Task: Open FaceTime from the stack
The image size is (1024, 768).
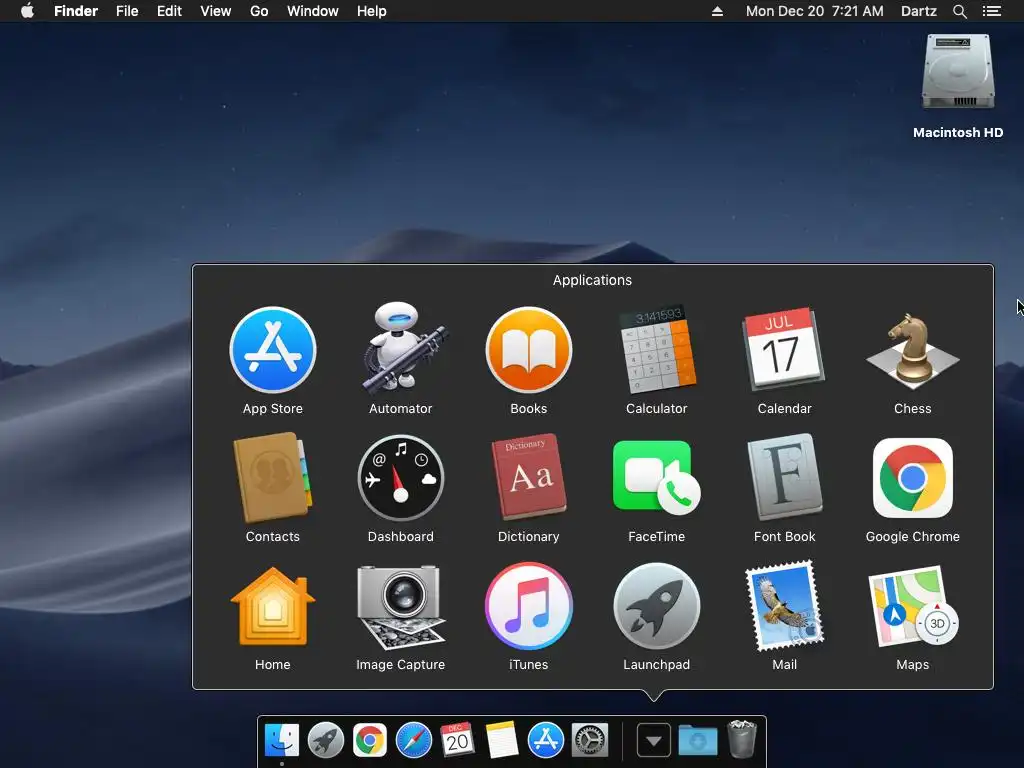Action: pyautogui.click(x=656, y=478)
